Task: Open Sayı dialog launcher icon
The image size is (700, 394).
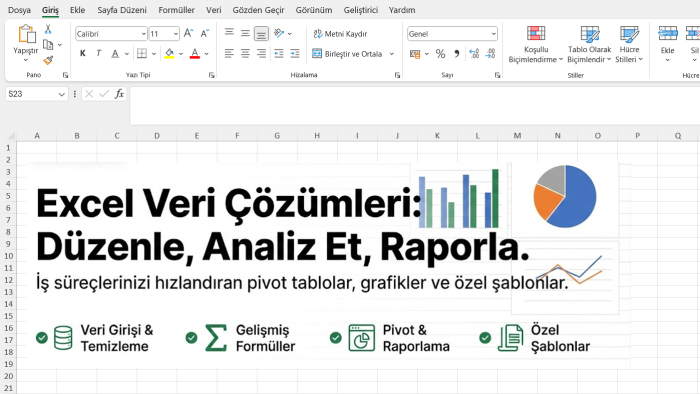Action: pos(497,75)
